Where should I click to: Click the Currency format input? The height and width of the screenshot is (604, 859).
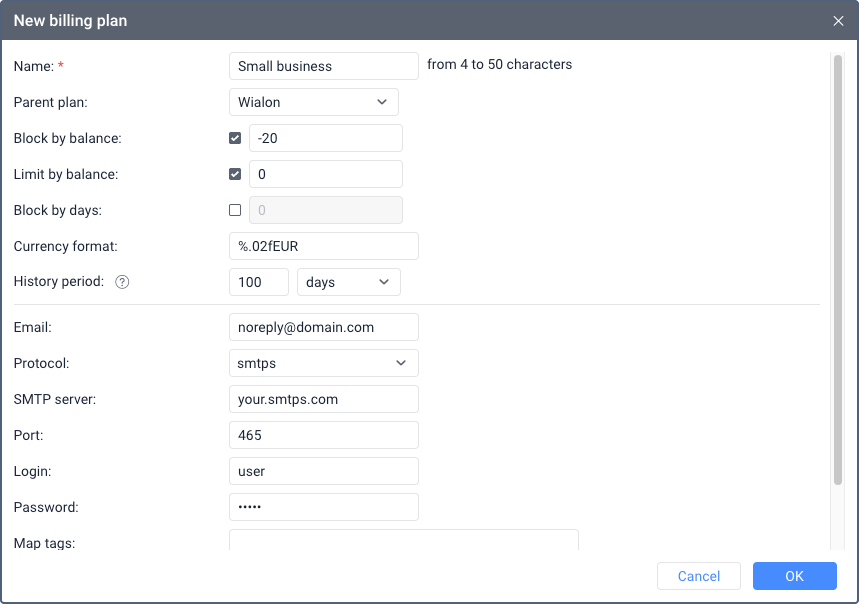(x=323, y=246)
